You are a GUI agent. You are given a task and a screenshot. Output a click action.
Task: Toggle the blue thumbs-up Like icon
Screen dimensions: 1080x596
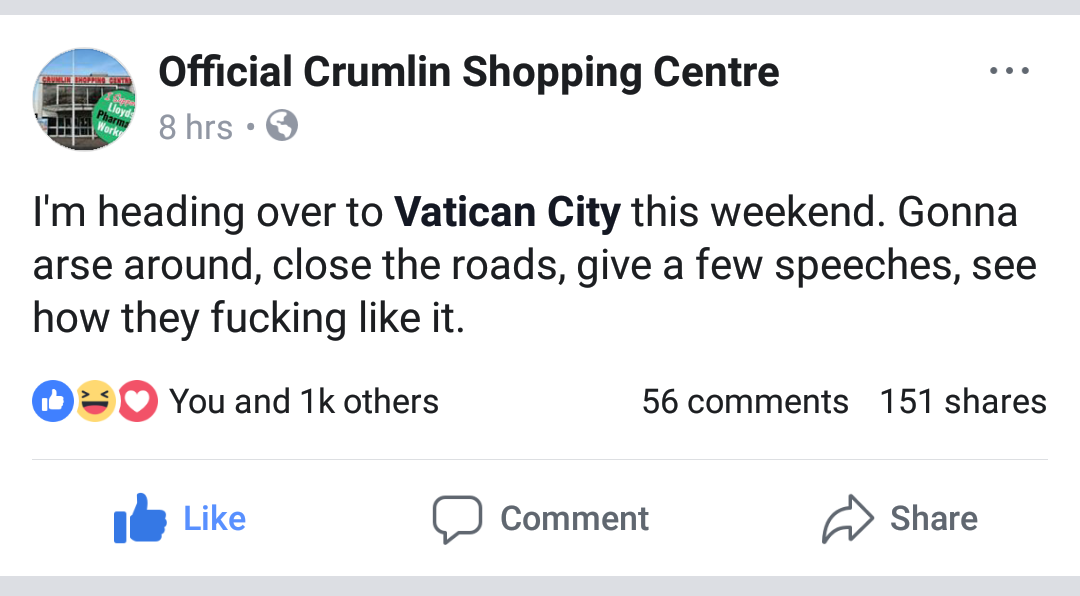tap(139, 518)
